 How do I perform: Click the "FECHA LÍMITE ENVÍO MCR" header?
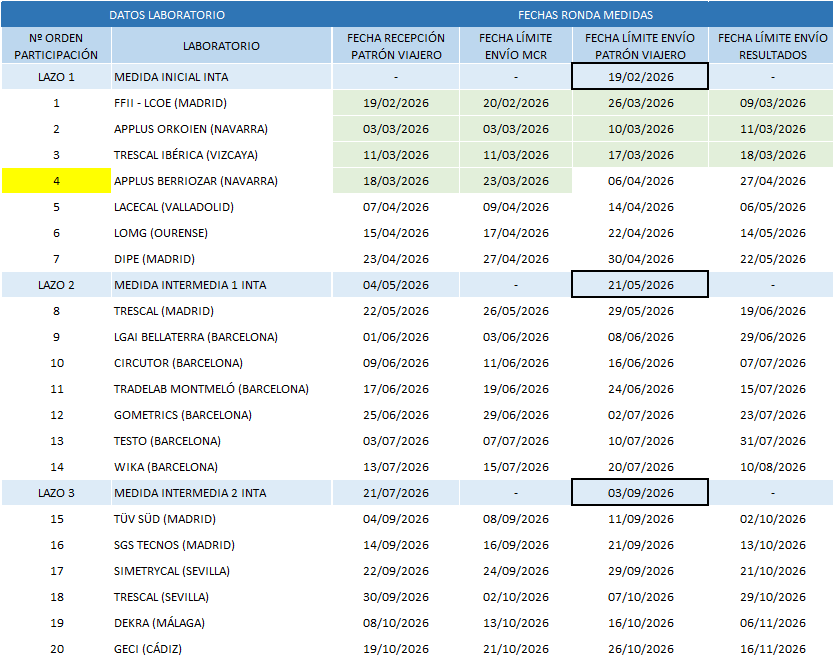click(x=515, y=46)
